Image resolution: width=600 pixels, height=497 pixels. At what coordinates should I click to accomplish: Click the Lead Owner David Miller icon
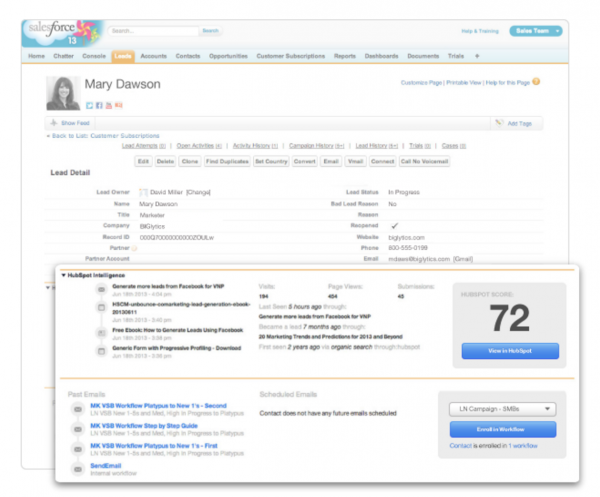click(x=143, y=192)
